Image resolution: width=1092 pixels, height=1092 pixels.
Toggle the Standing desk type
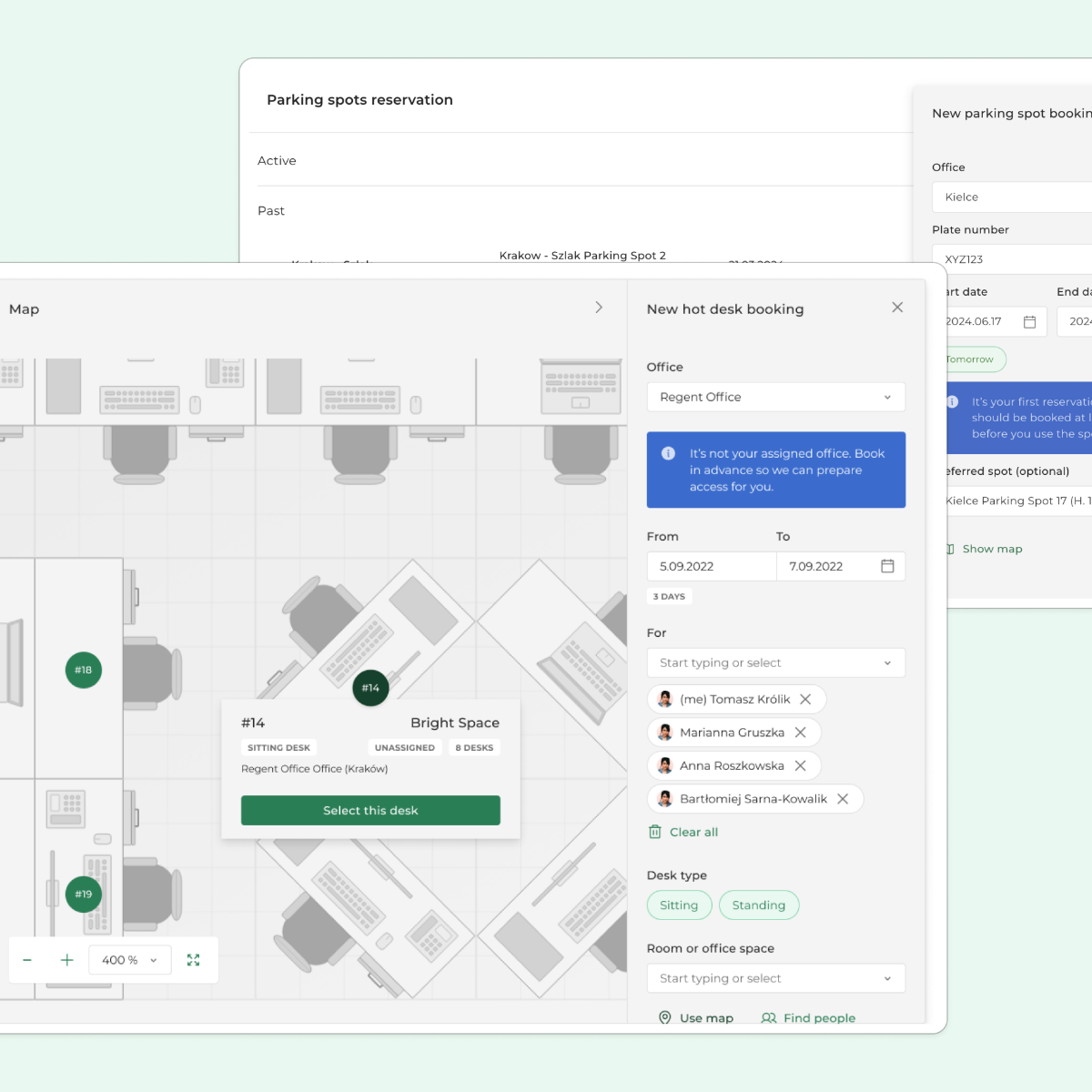pyautogui.click(x=758, y=905)
